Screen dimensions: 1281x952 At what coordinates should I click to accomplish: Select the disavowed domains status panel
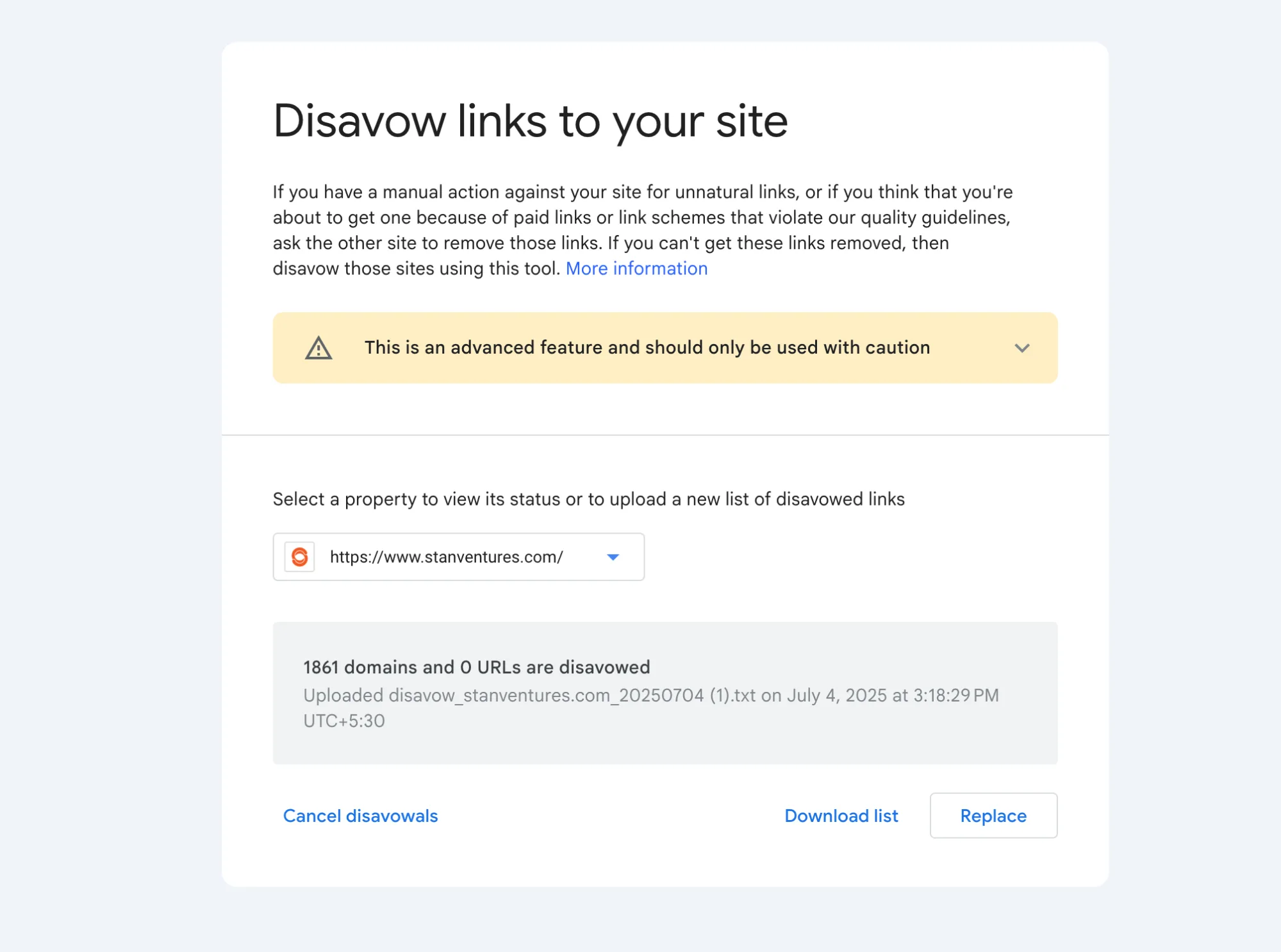(665, 693)
